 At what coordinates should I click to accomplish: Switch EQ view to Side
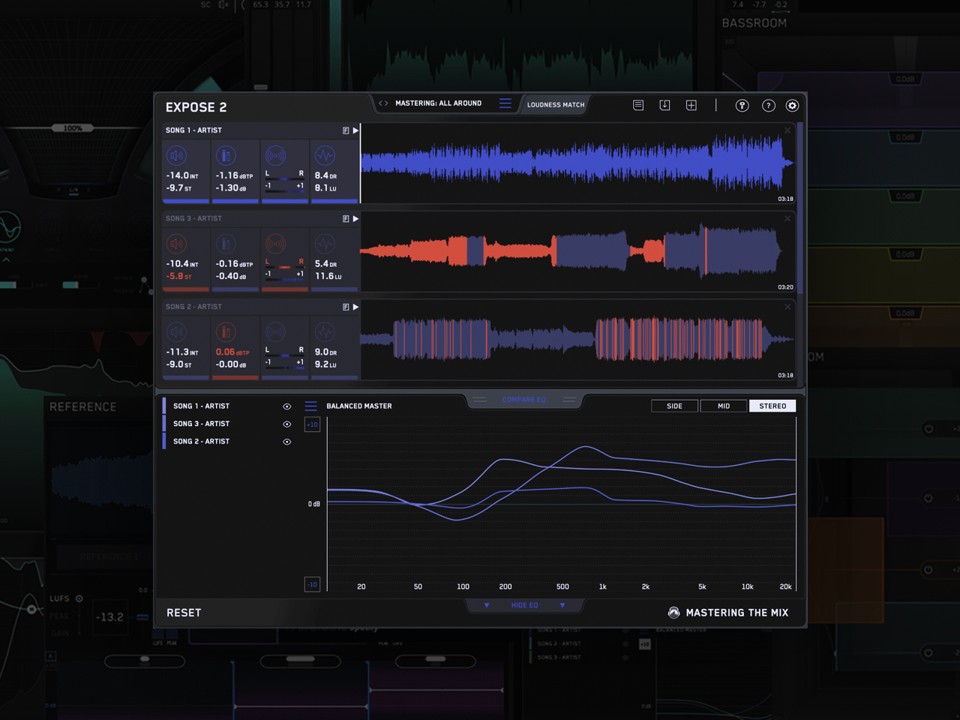point(674,406)
